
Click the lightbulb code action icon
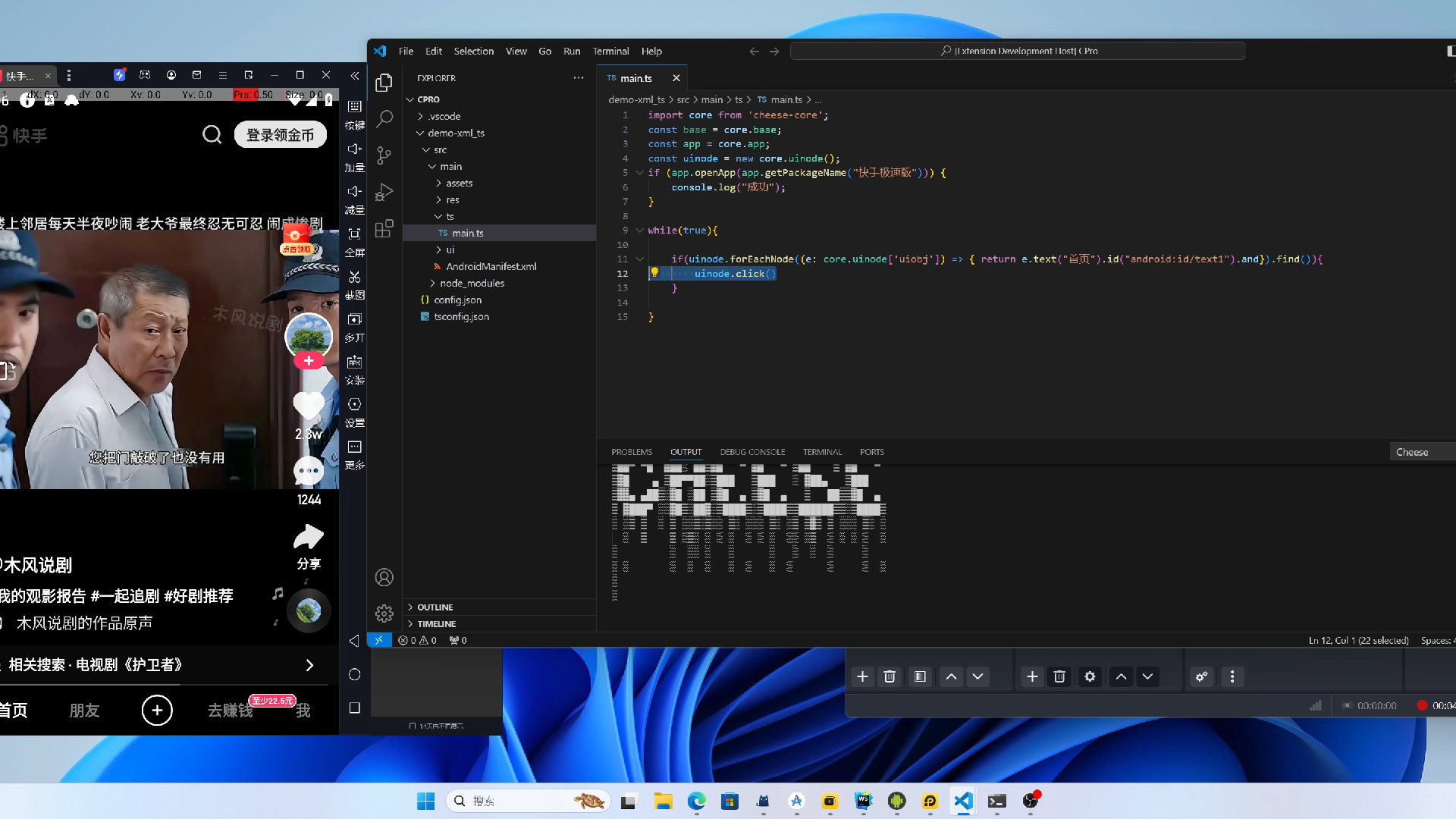click(x=654, y=272)
